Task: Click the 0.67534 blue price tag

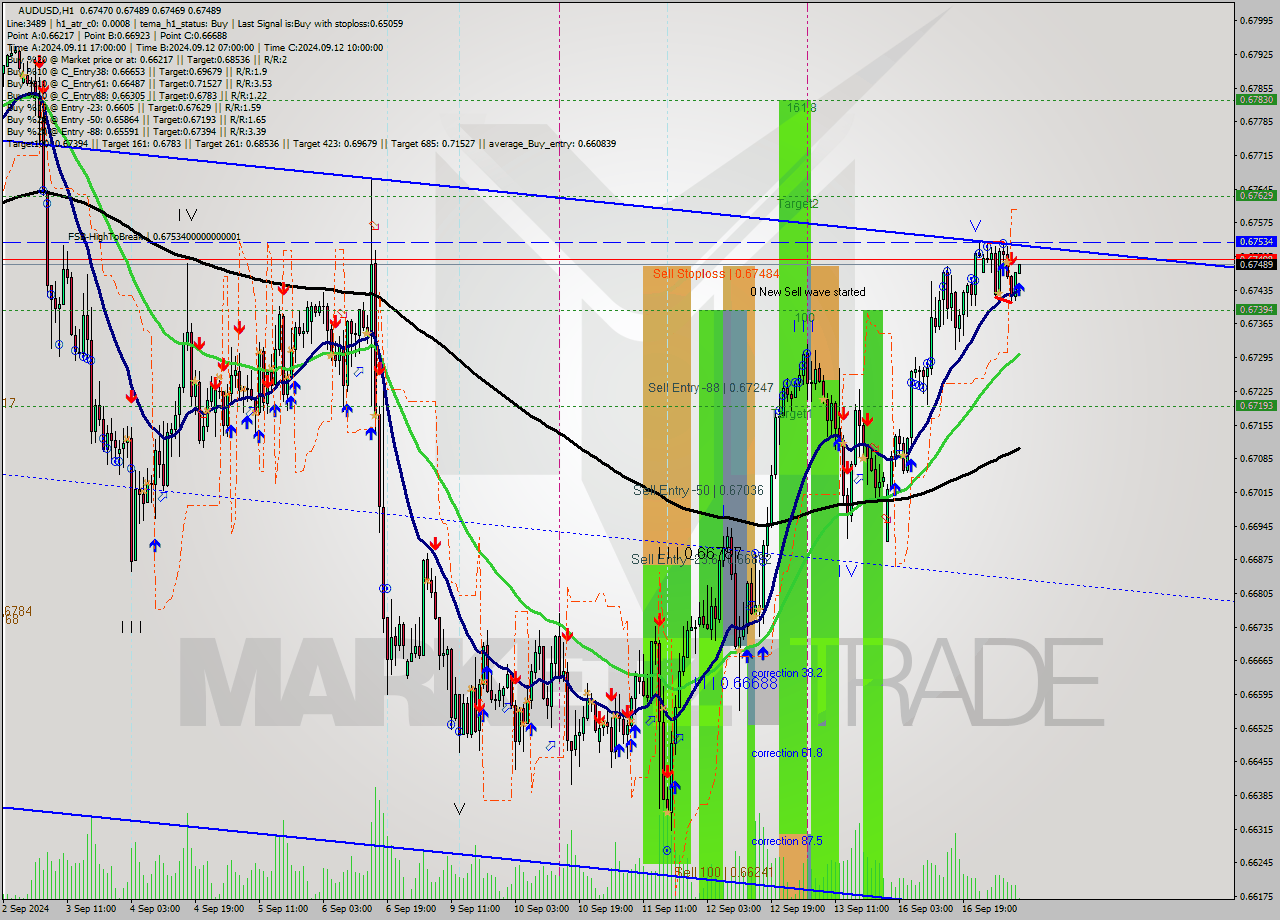Action: tap(1256, 242)
